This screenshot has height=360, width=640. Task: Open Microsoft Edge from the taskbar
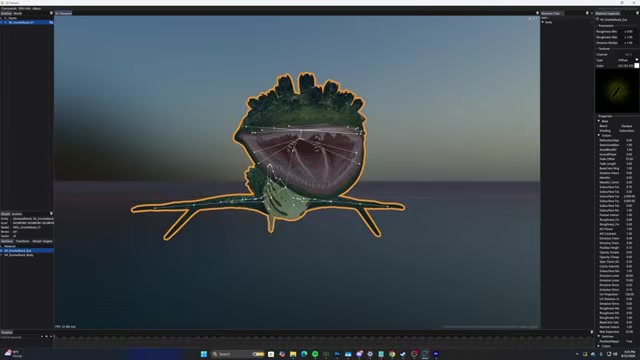pyautogui.click(x=304, y=354)
